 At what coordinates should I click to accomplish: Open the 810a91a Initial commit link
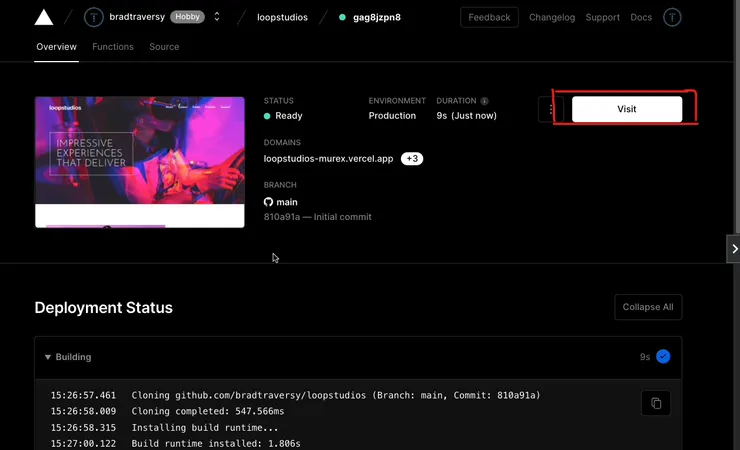pos(317,217)
